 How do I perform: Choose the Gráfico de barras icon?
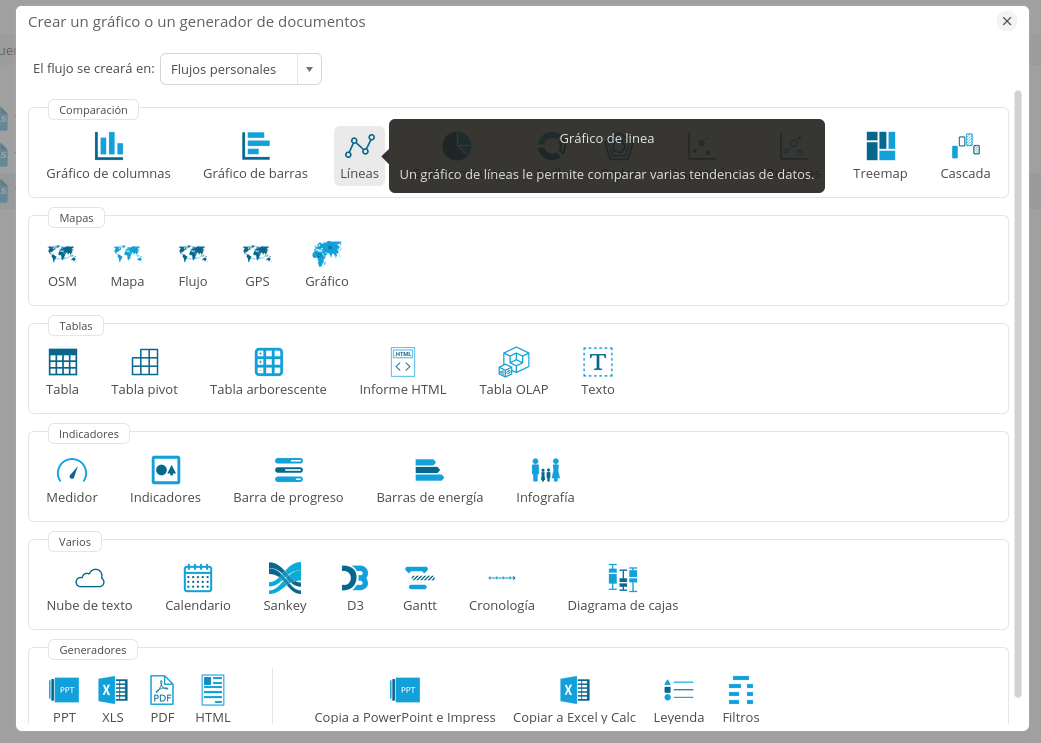point(255,147)
